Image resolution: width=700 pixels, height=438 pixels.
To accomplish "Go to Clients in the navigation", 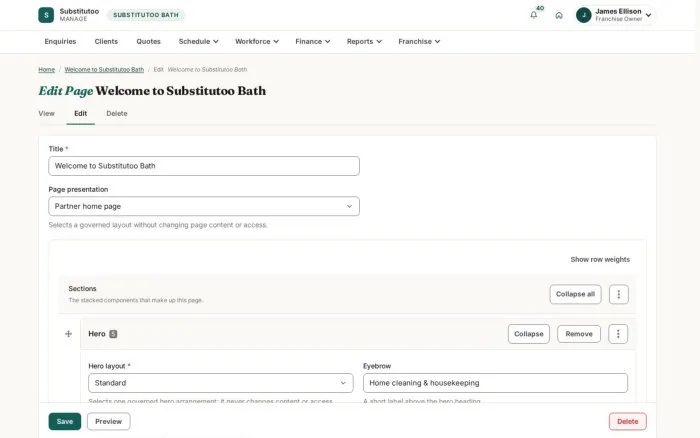I will (x=106, y=42).
